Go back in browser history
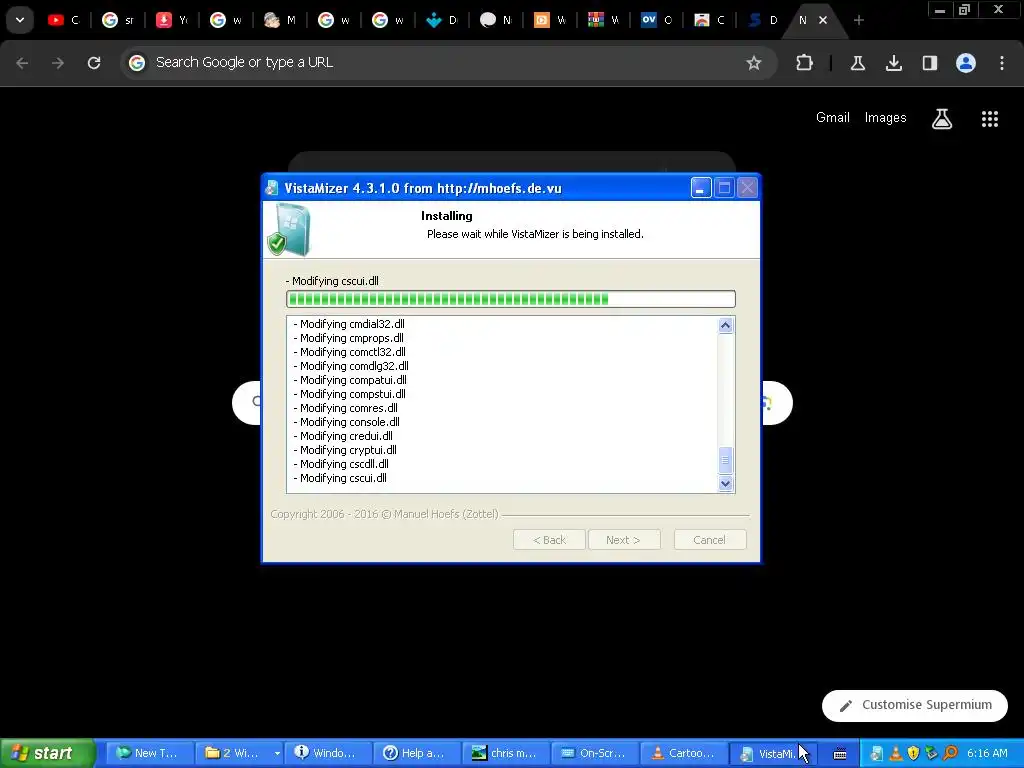This screenshot has height=768, width=1024. (22, 63)
